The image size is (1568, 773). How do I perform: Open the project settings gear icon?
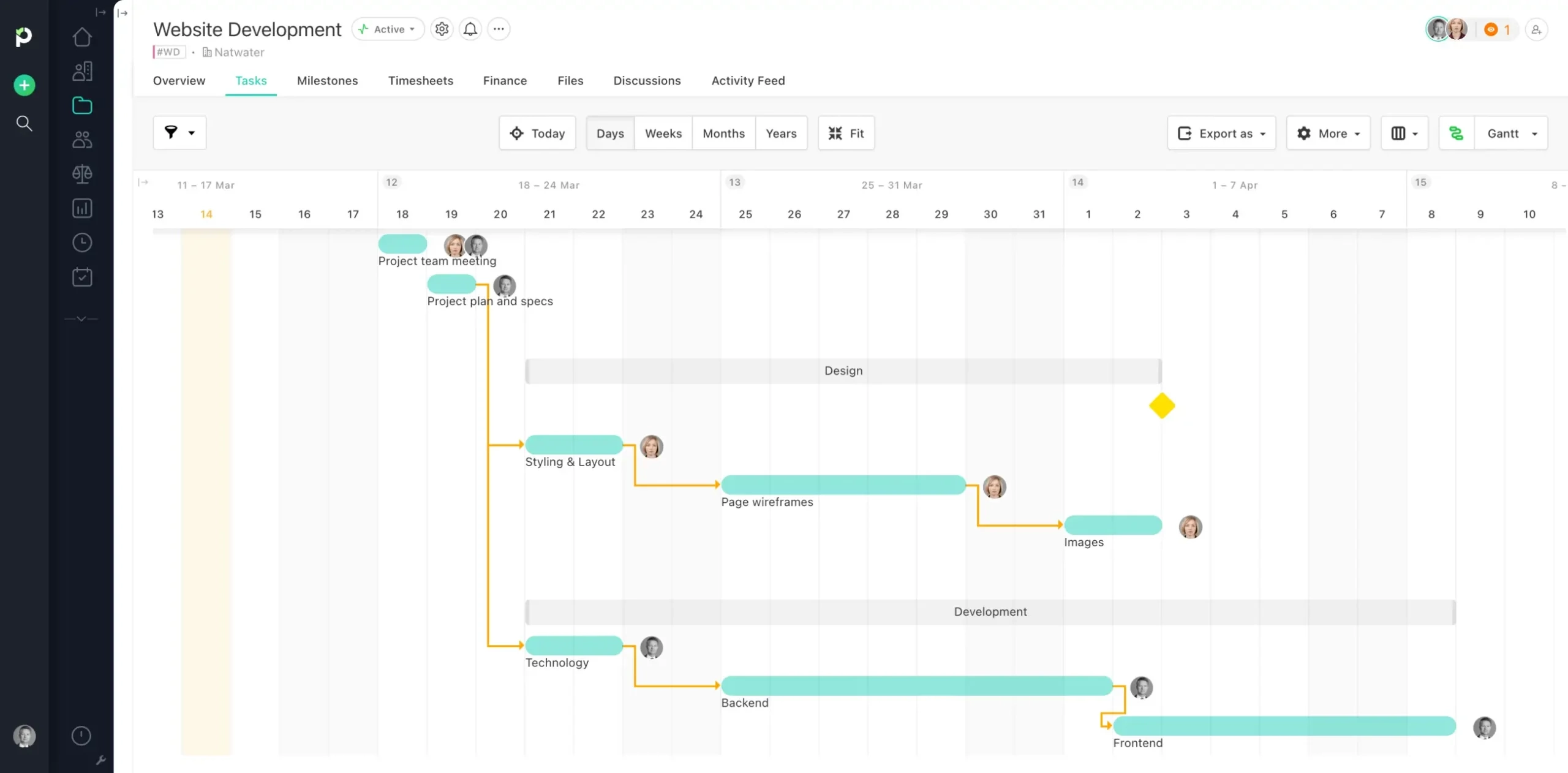(441, 29)
